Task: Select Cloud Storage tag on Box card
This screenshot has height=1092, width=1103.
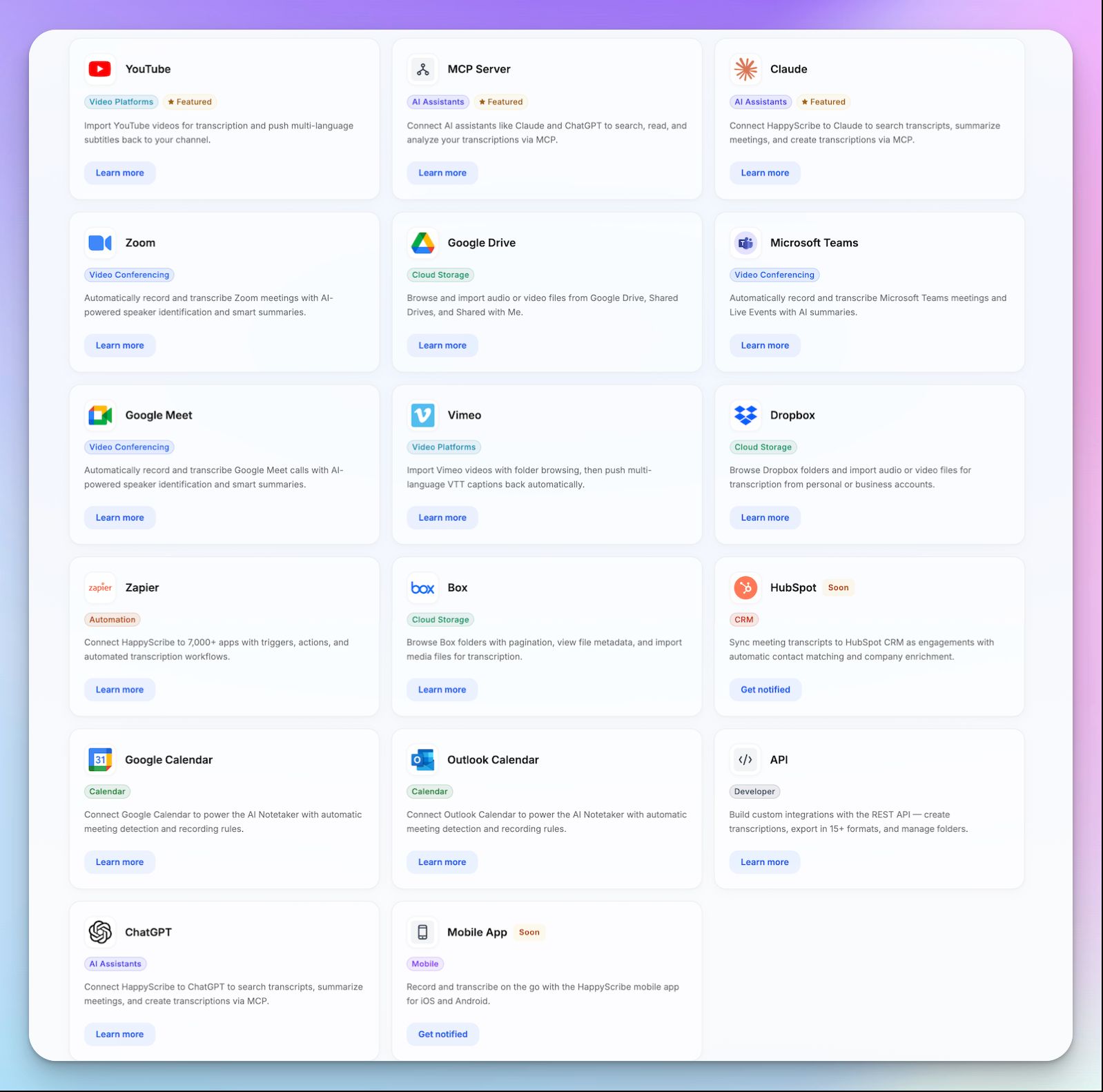Action: 440,620
